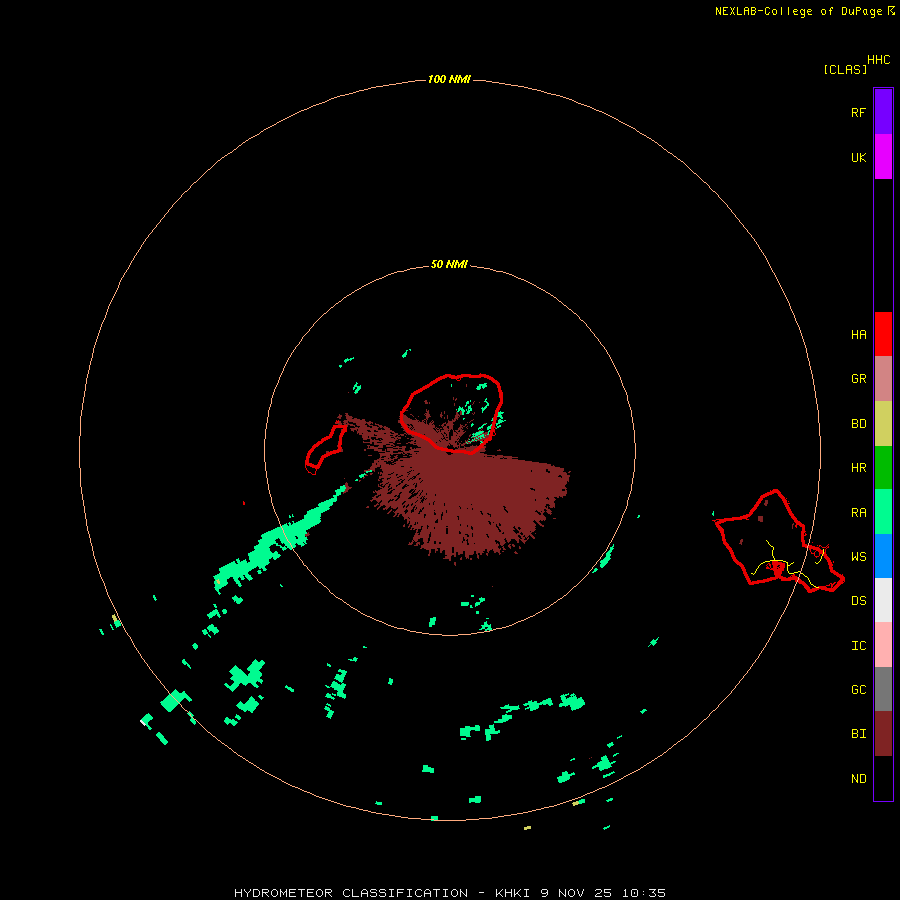Click the "RA" legend label
Screen dimensions: 900x900
coord(858,513)
